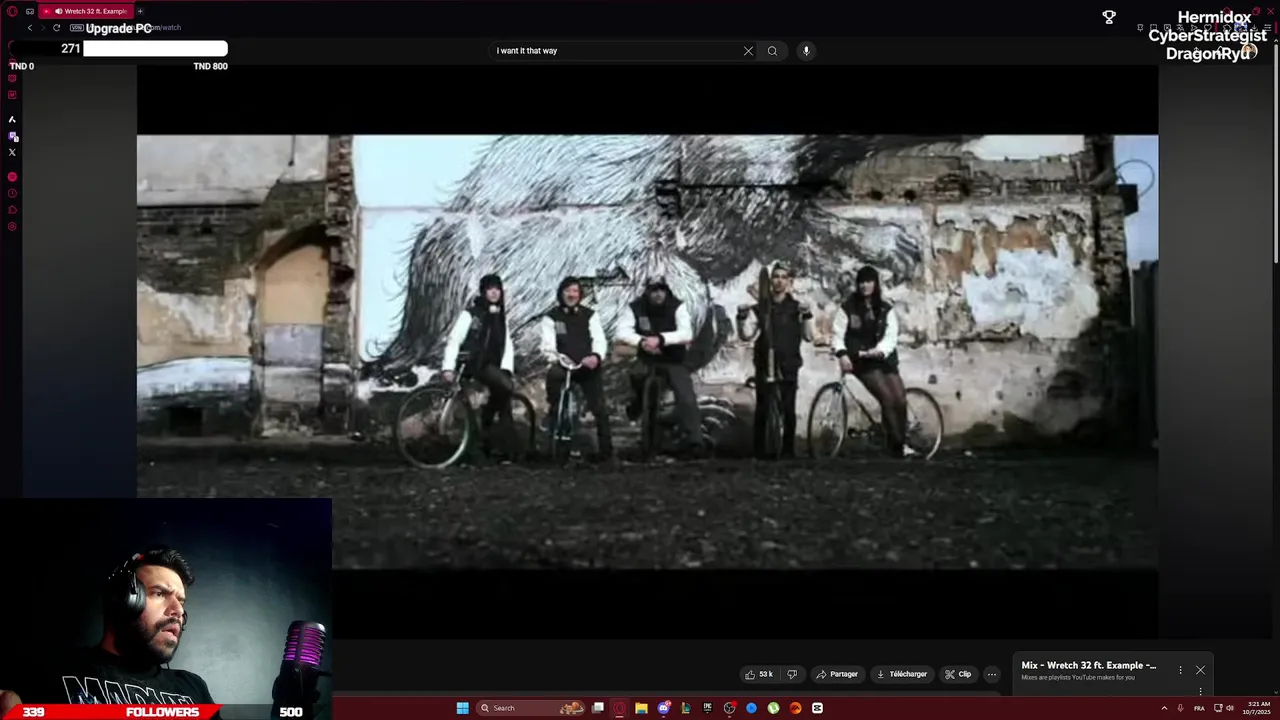Open File Explorer from the taskbar
1280x720 pixels.
pos(641,708)
